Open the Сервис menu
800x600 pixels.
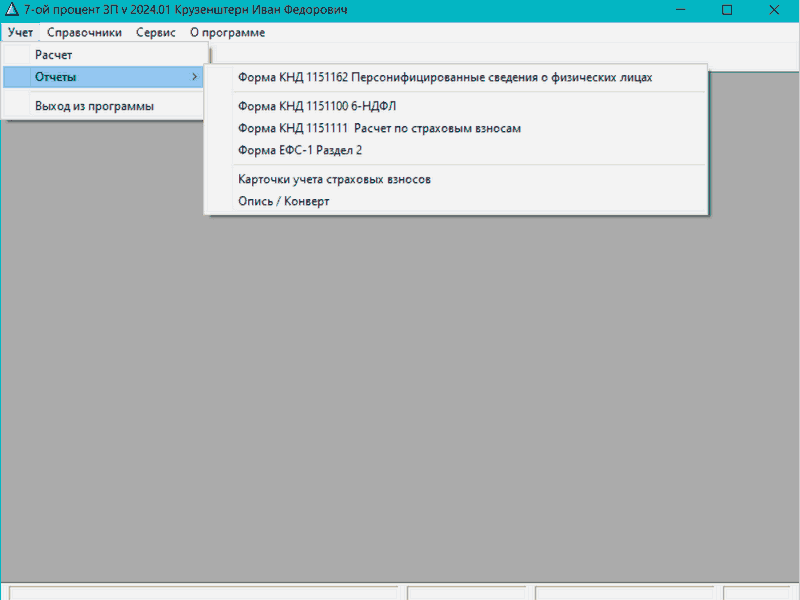click(155, 32)
